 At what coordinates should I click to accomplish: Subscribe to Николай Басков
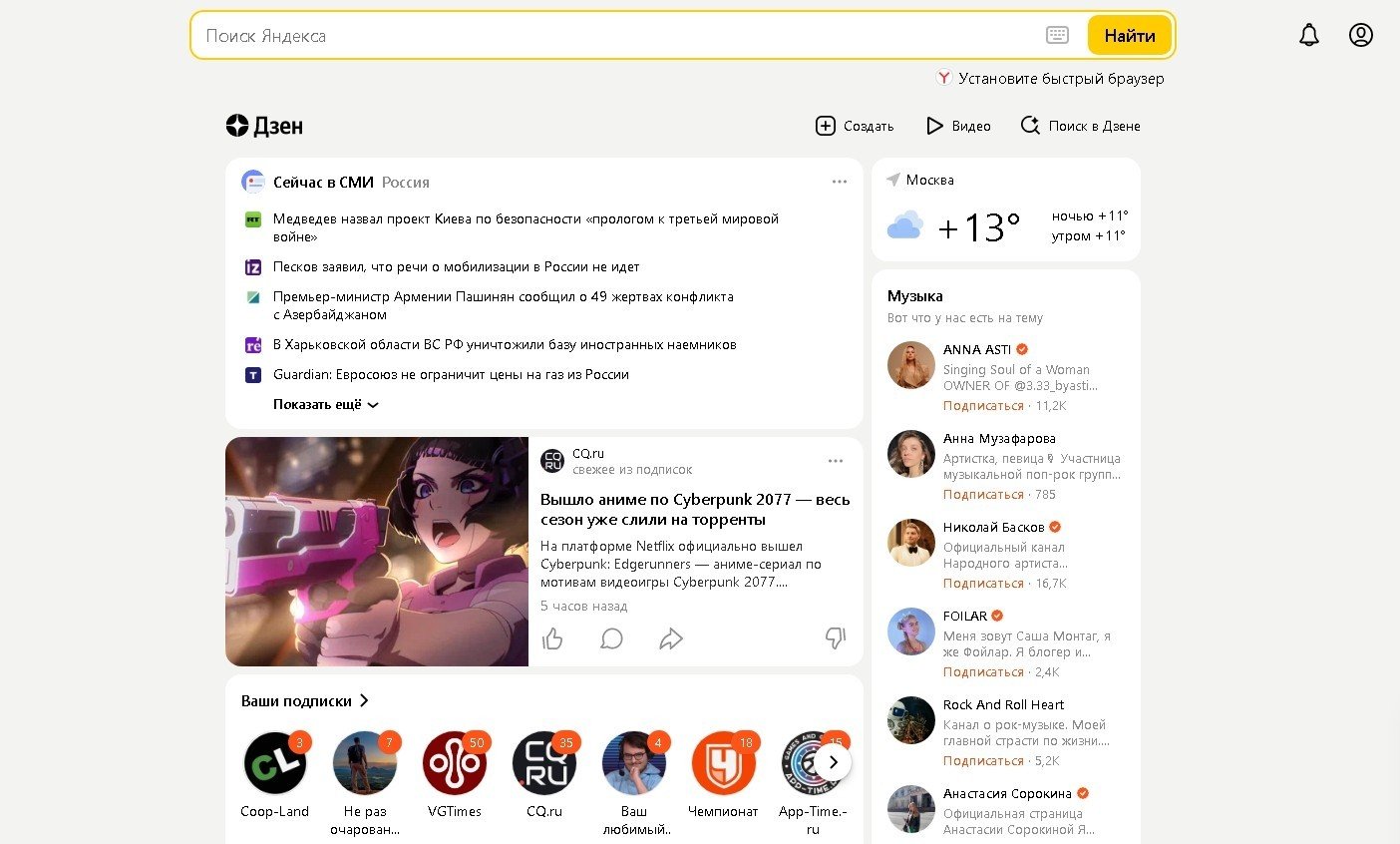[x=983, y=584]
